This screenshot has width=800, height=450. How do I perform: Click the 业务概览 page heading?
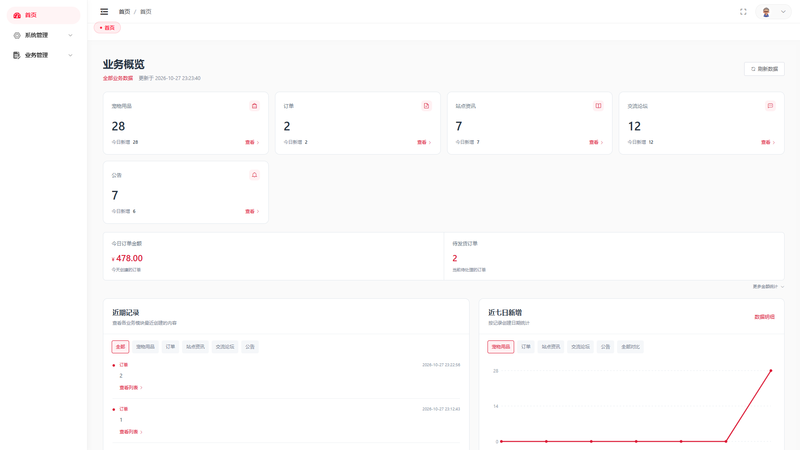coord(123,64)
